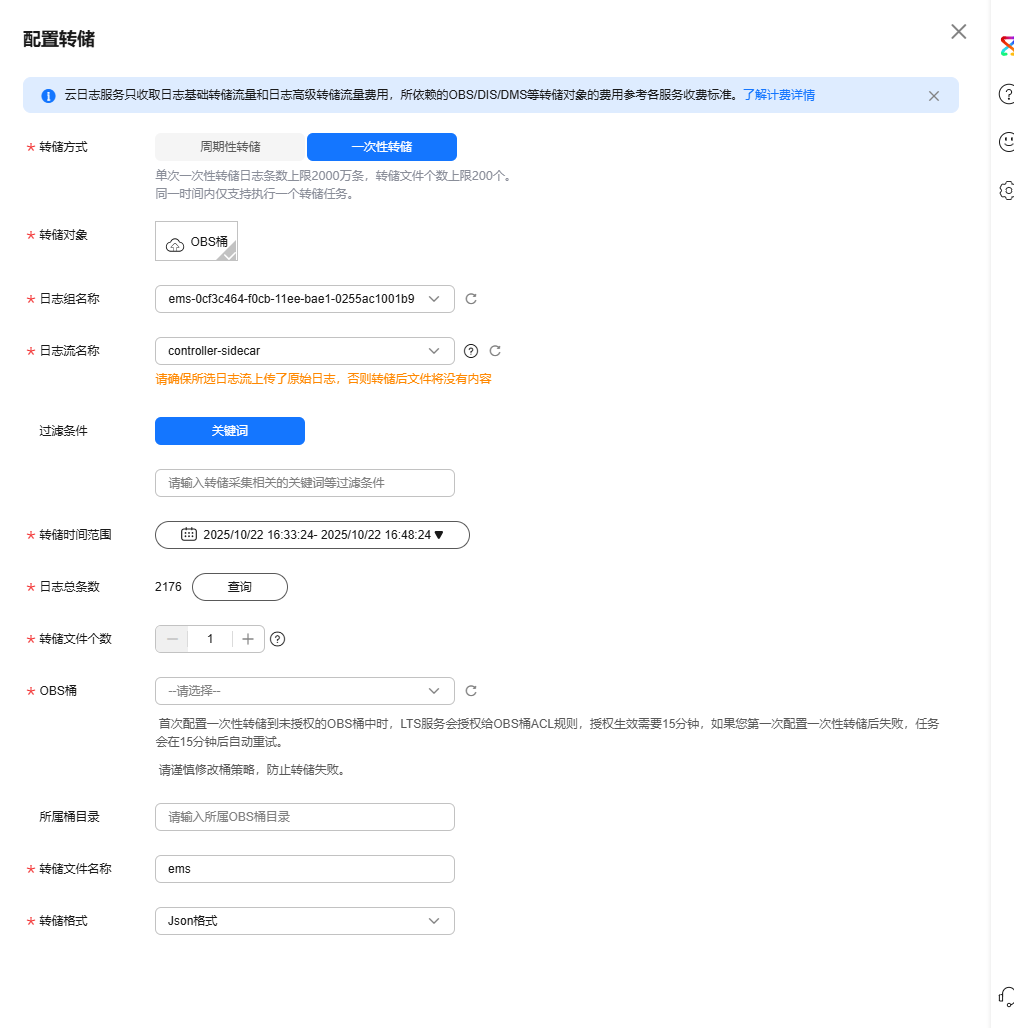Click the log count value 2176
Screen dimensions: 1014x1028
(168, 587)
